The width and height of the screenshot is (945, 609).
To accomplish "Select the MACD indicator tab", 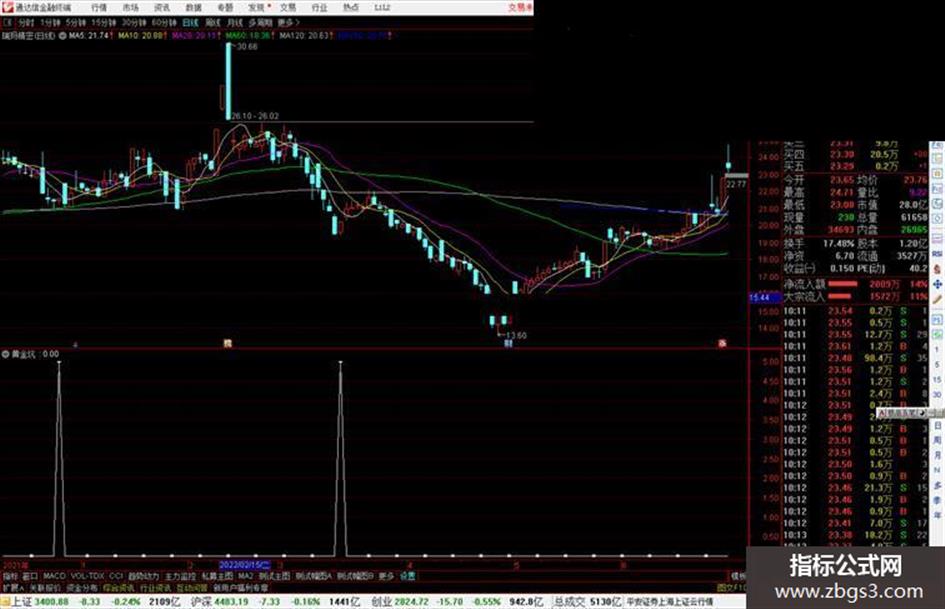I will pos(54,576).
